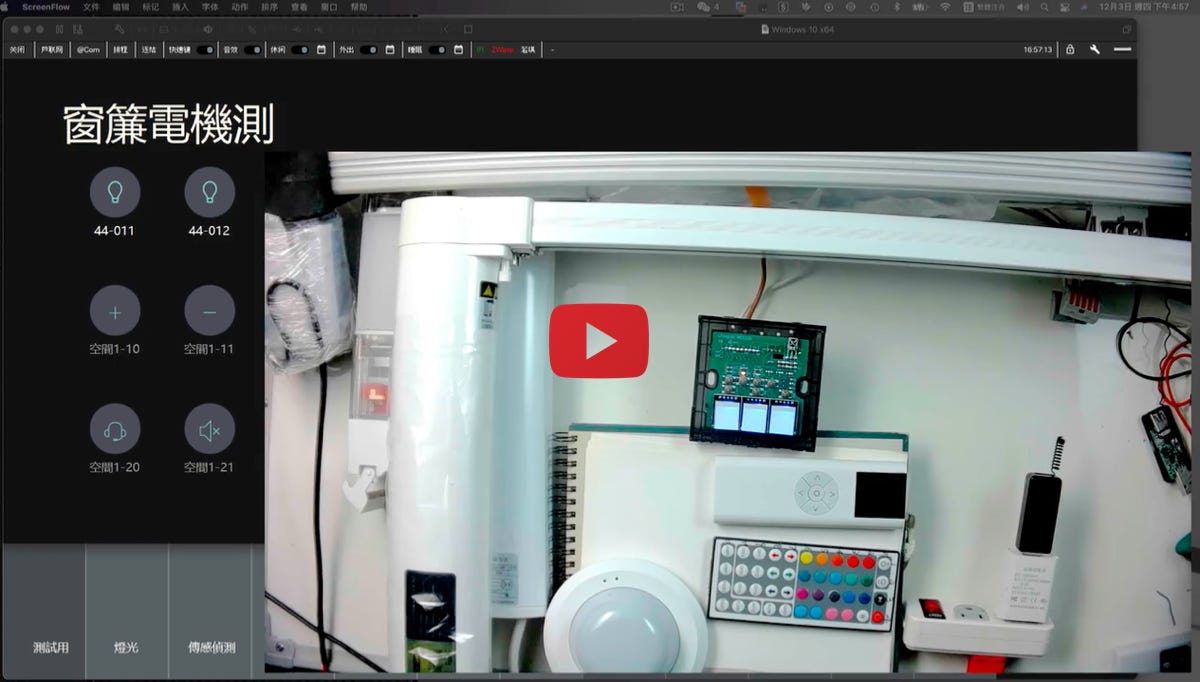Open the calendar icon next to the 休闲 toggle

[x=321, y=49]
